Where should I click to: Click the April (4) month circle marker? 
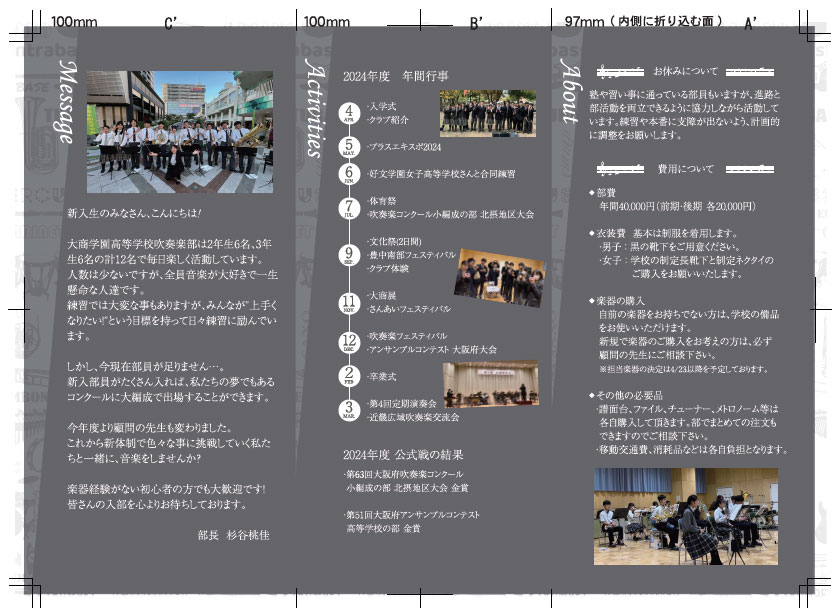pos(349,113)
